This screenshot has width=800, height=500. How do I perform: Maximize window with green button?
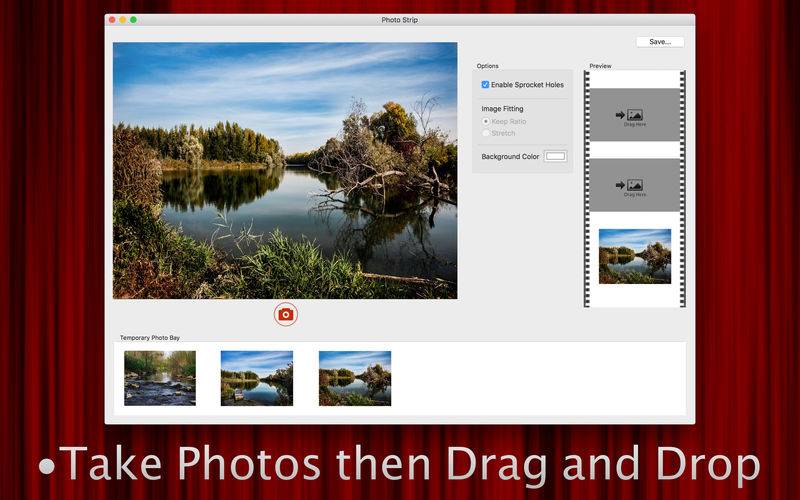pos(133,20)
